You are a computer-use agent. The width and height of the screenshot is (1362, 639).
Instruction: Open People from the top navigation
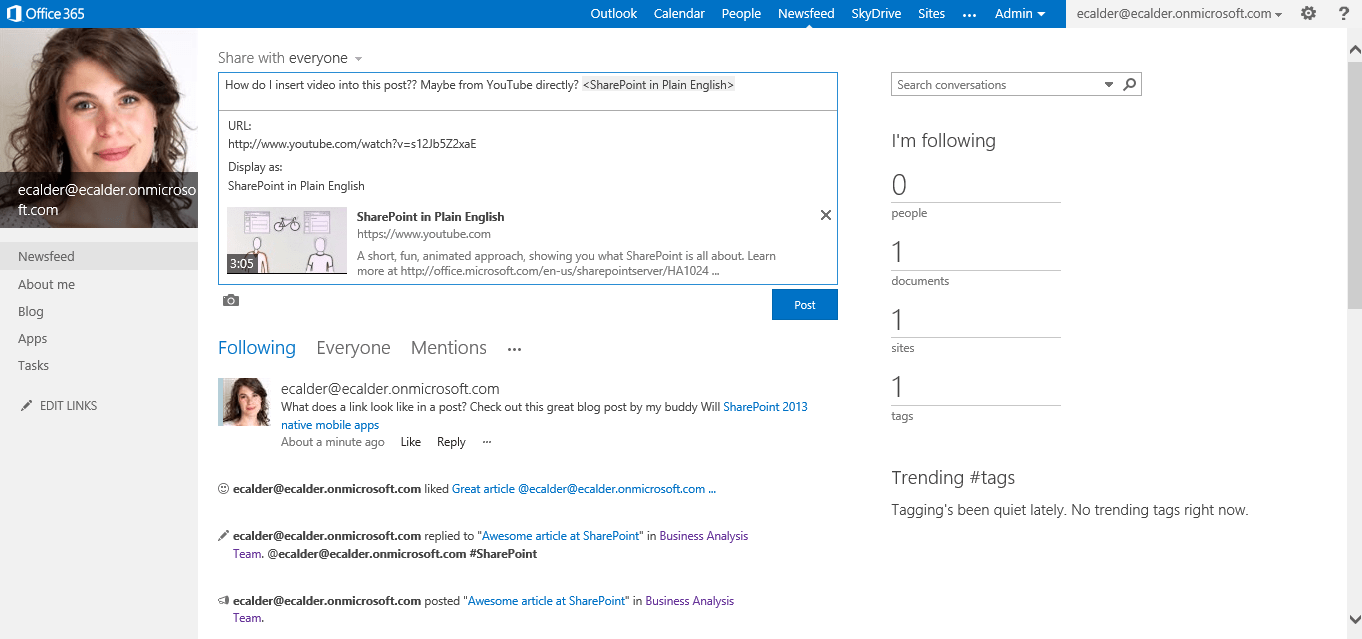pos(742,14)
